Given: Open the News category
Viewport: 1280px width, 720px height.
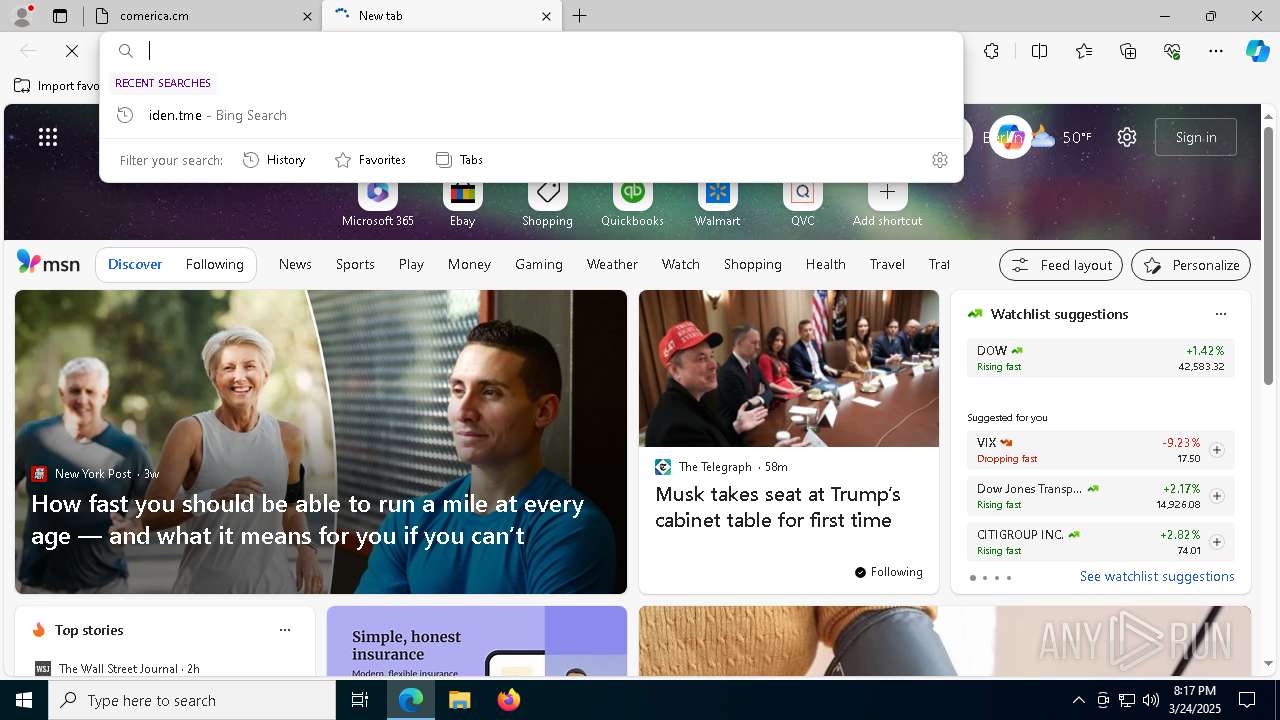Looking at the screenshot, I should (295, 264).
